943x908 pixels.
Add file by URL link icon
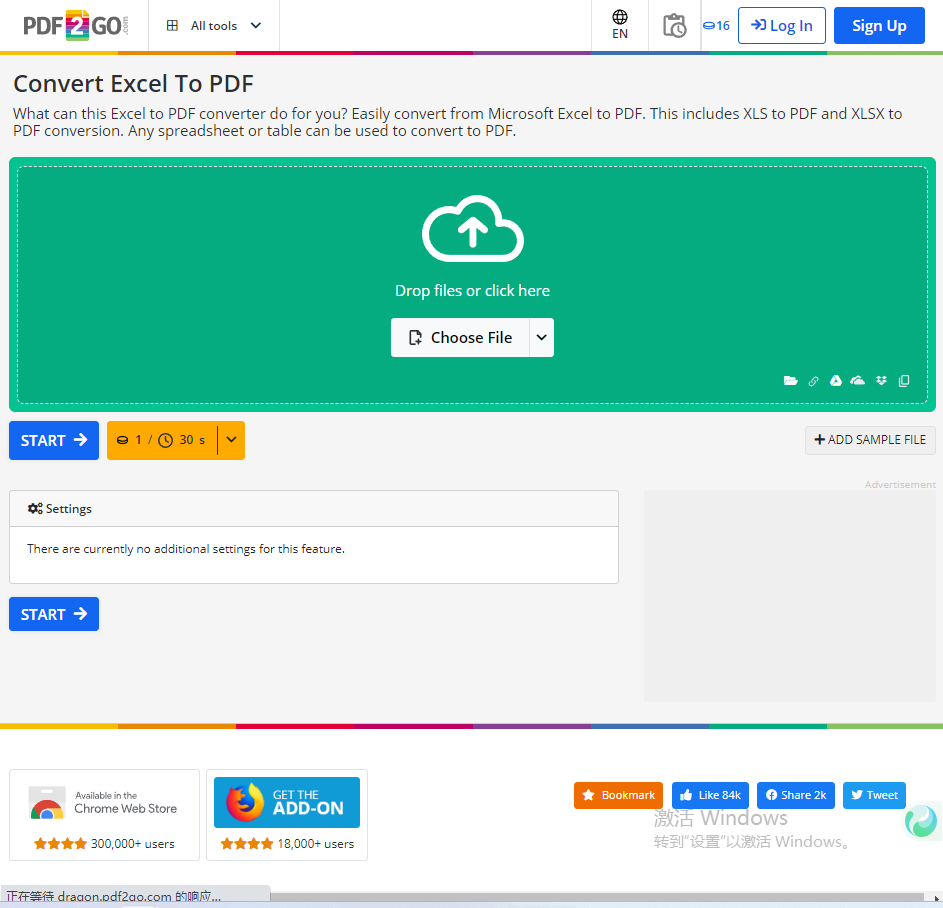[813, 381]
